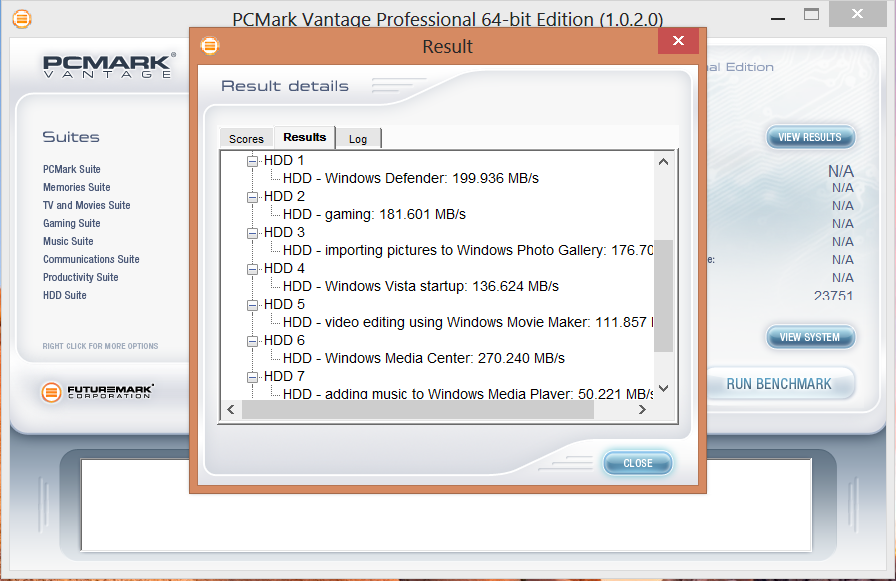Click VIEW RESULTS button in main window
Viewport: 896px width, 581px height.
(810, 137)
